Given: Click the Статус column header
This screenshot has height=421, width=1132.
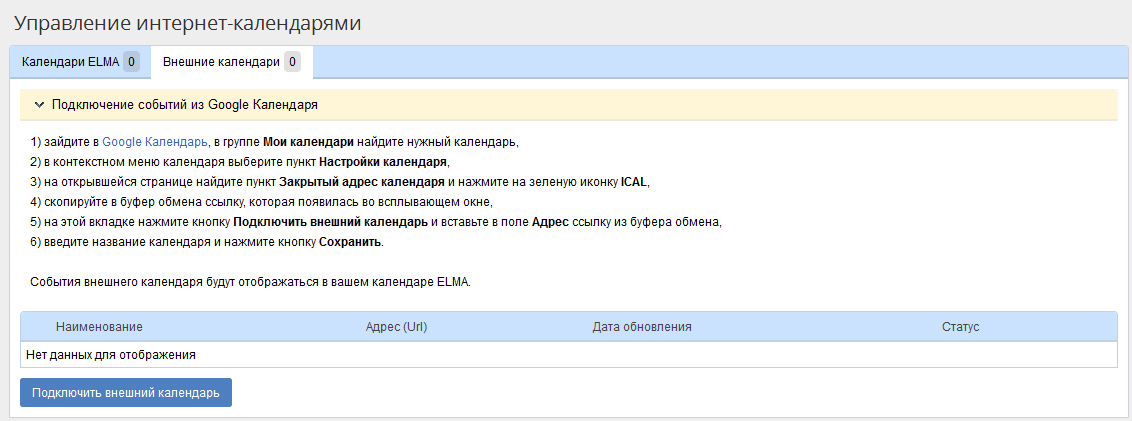Looking at the screenshot, I should click(960, 327).
